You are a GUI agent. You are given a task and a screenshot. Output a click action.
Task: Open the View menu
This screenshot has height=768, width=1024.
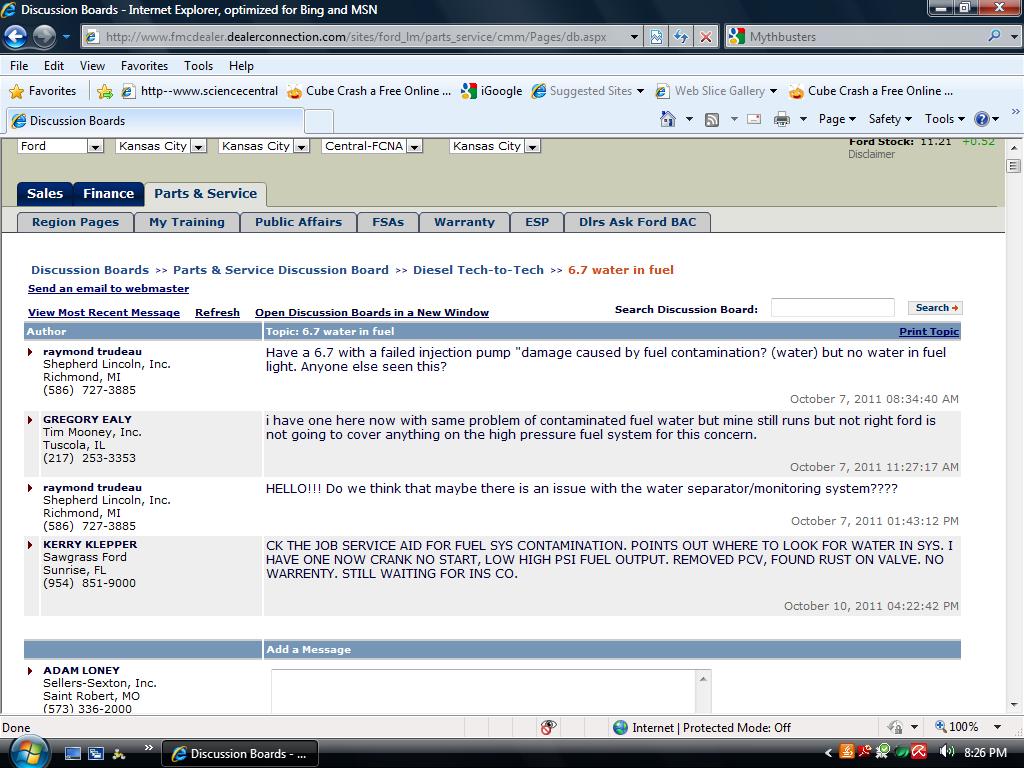(92, 66)
